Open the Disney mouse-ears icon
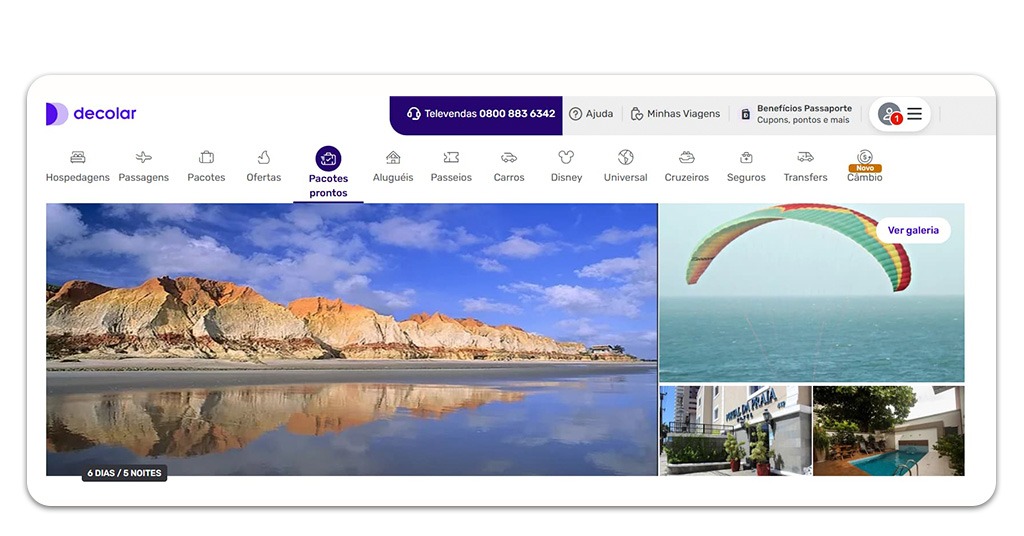Screen dimensions: 1024x536 point(566,158)
